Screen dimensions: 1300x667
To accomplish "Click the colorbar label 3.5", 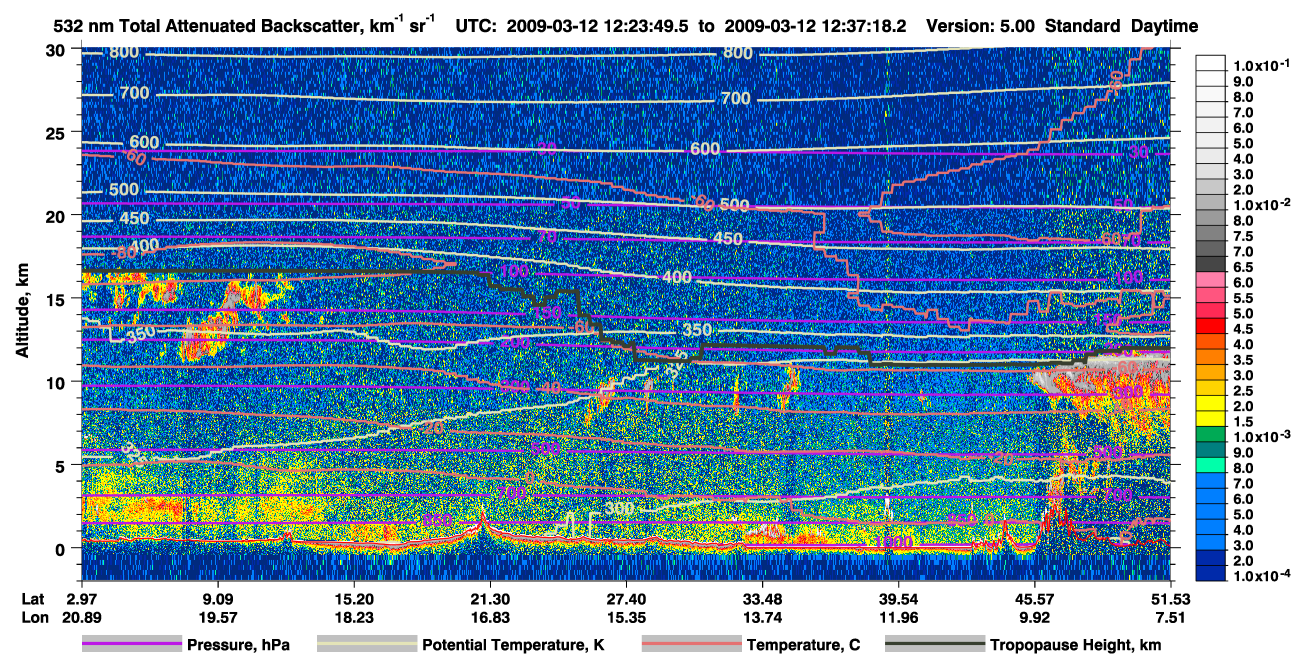I will pyautogui.click(x=1243, y=360).
